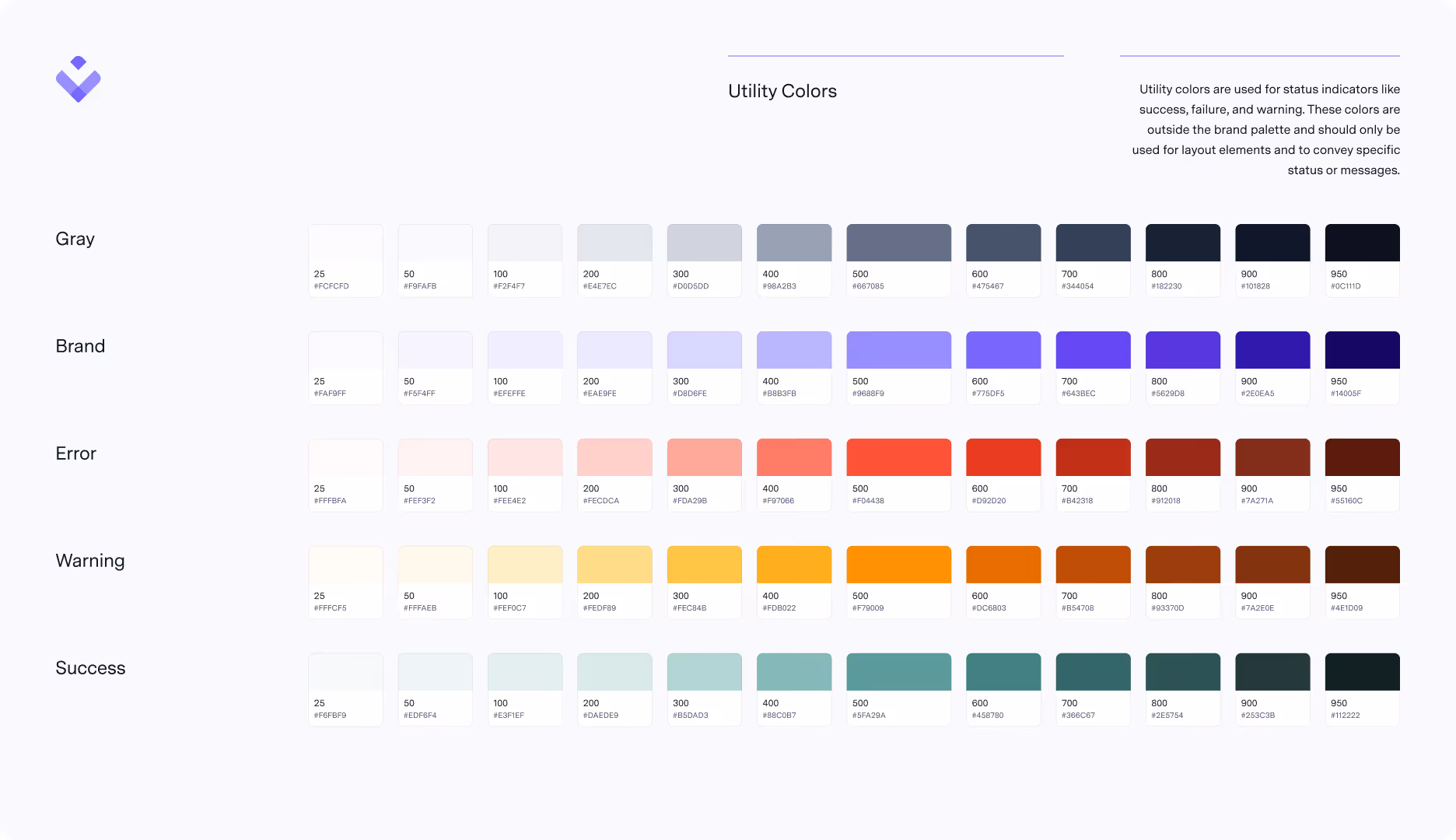
Task: Select the Brand 800 swatch #5629D8
Action: tap(1183, 368)
